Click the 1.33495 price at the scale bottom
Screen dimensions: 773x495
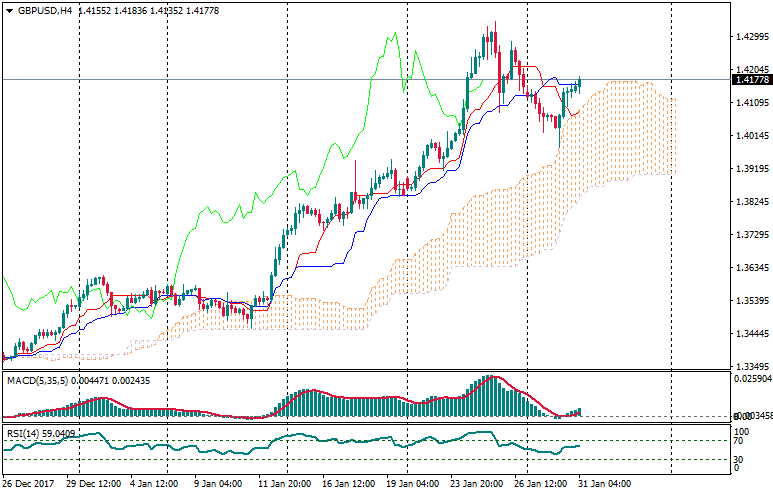coord(750,366)
